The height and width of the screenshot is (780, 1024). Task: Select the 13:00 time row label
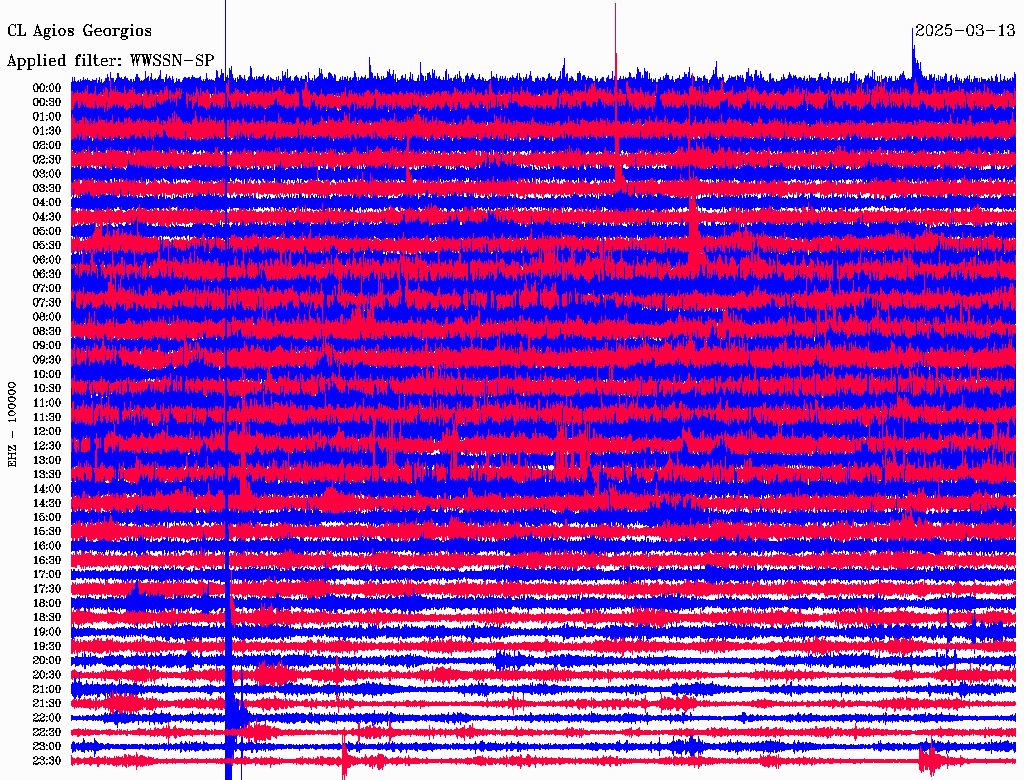tap(47, 461)
